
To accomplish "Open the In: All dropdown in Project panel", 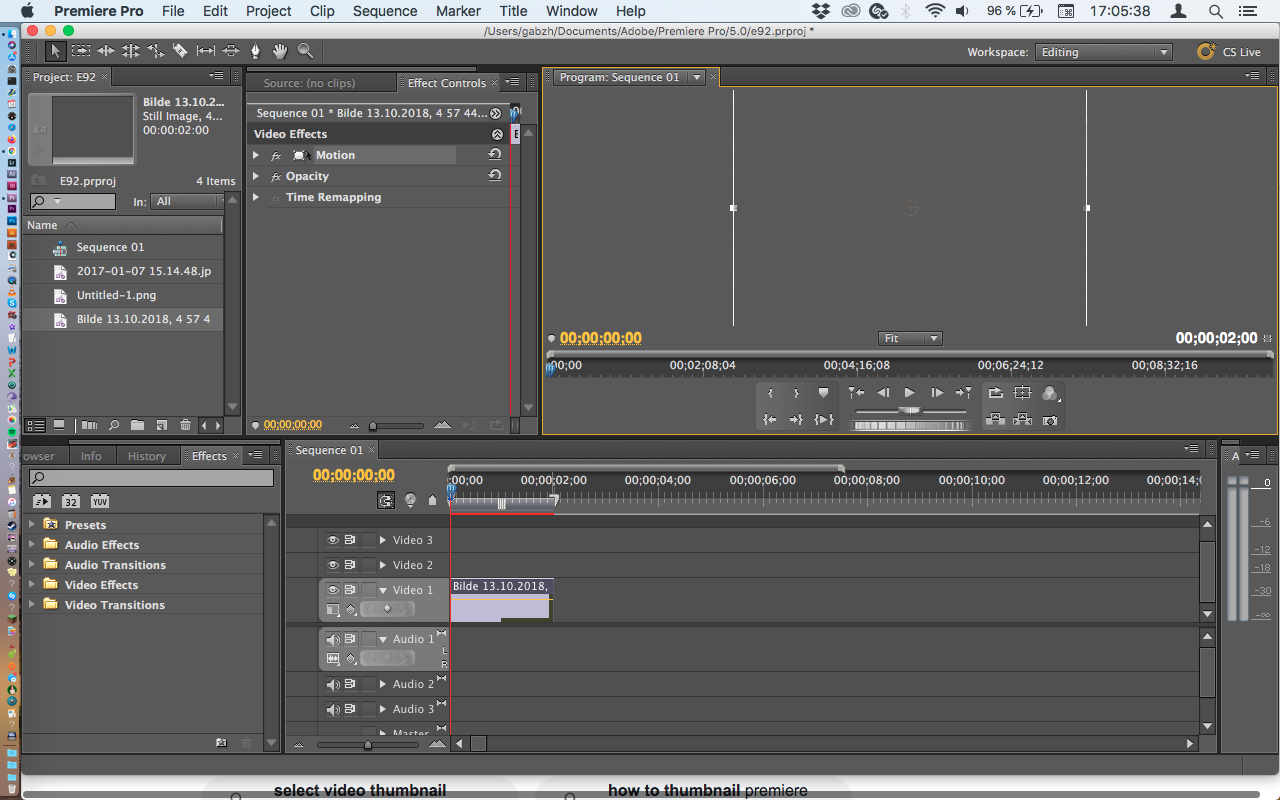I will coord(187,201).
